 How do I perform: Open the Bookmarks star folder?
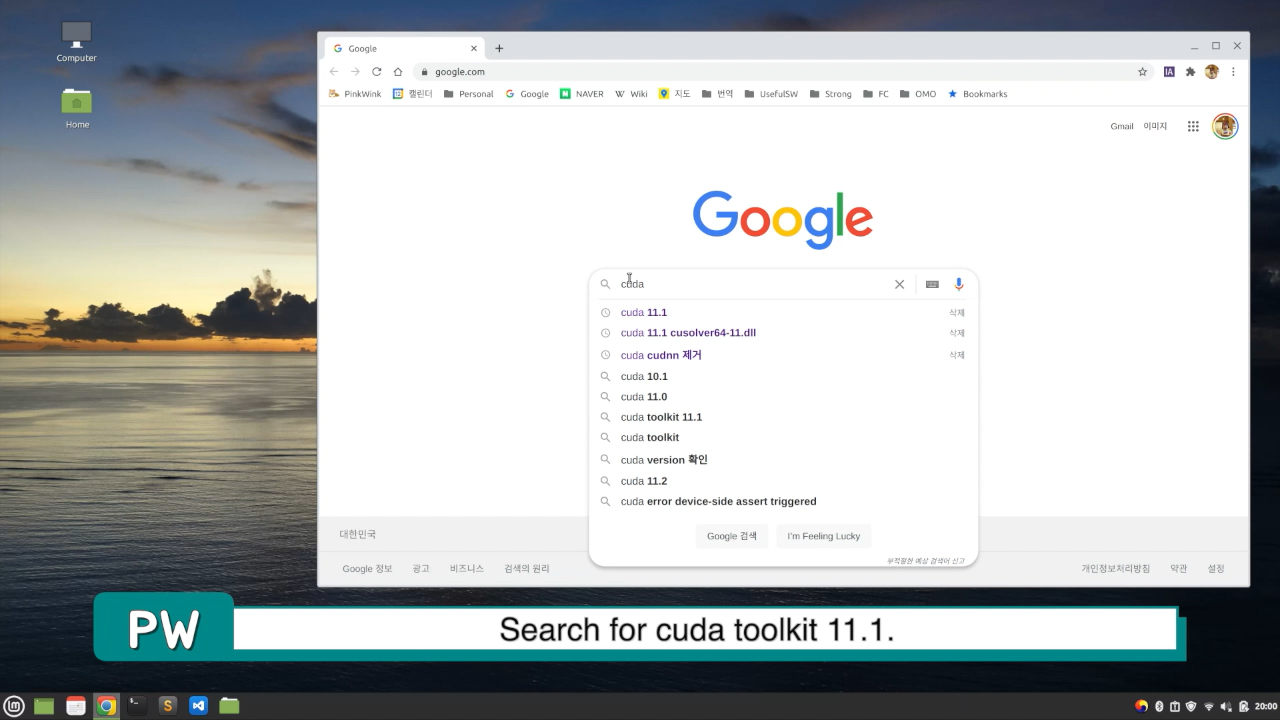(x=977, y=94)
